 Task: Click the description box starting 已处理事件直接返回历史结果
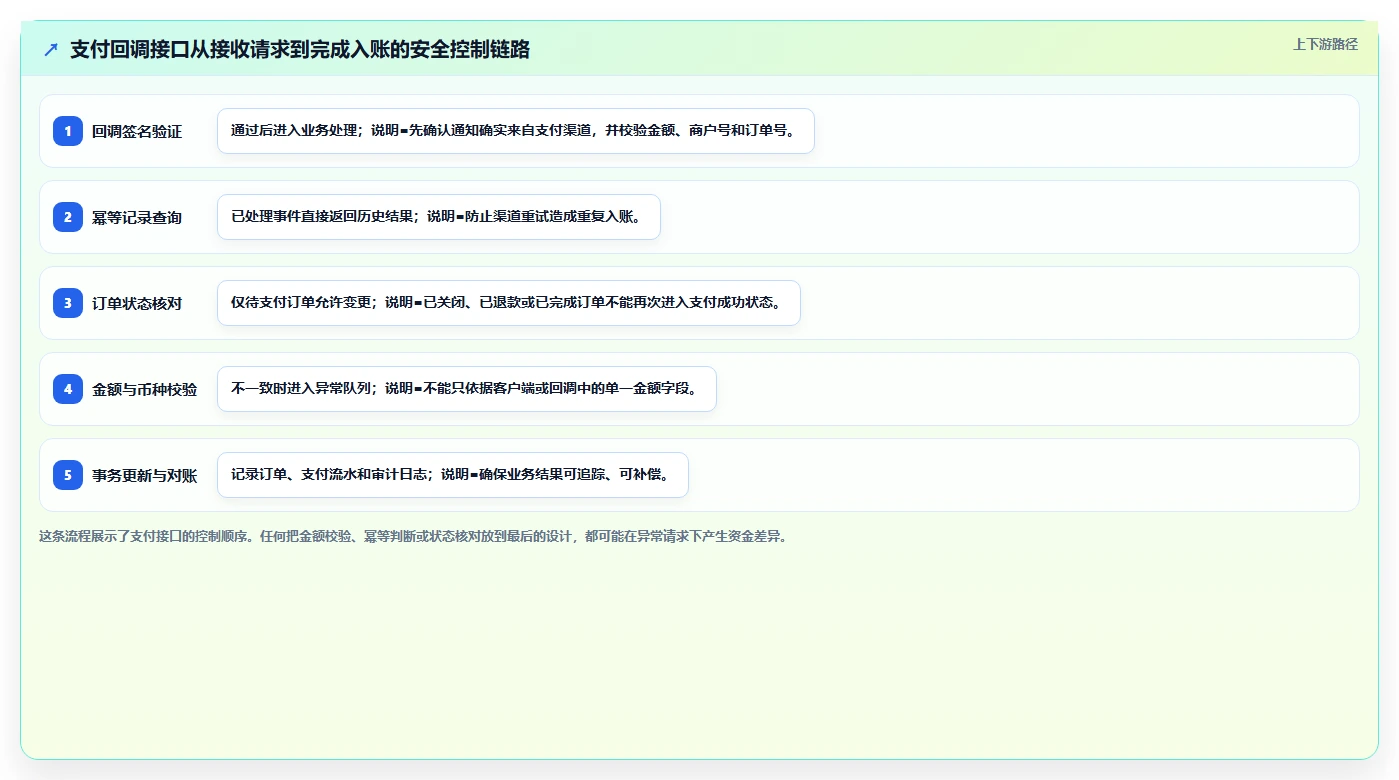tap(439, 217)
